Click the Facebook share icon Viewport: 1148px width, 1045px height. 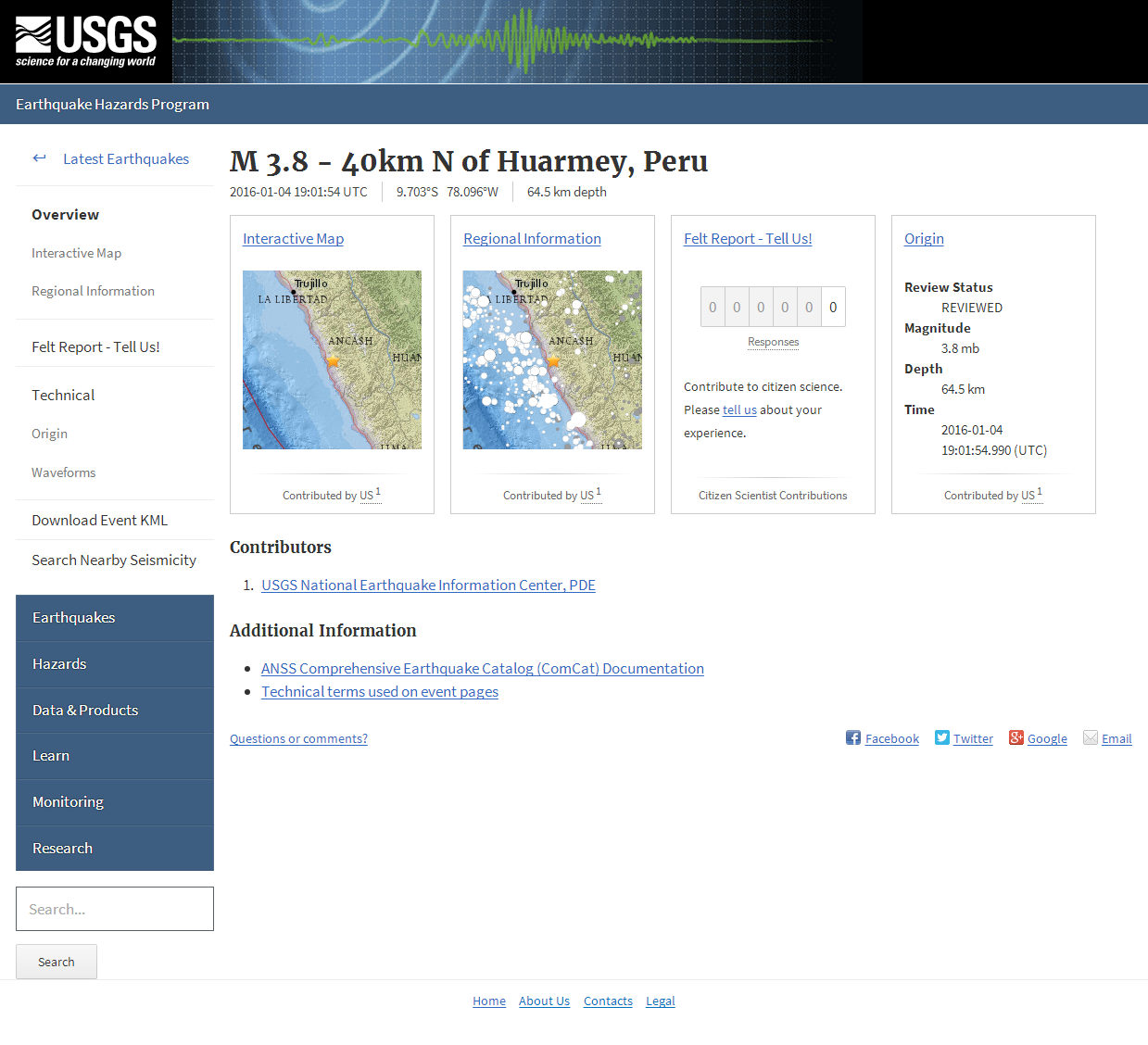[x=853, y=737]
